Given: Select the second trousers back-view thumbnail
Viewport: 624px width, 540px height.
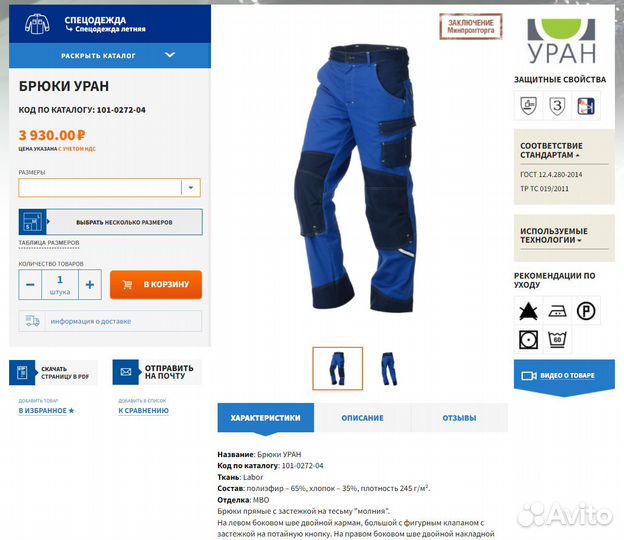Looking at the screenshot, I should pyautogui.click(x=389, y=368).
